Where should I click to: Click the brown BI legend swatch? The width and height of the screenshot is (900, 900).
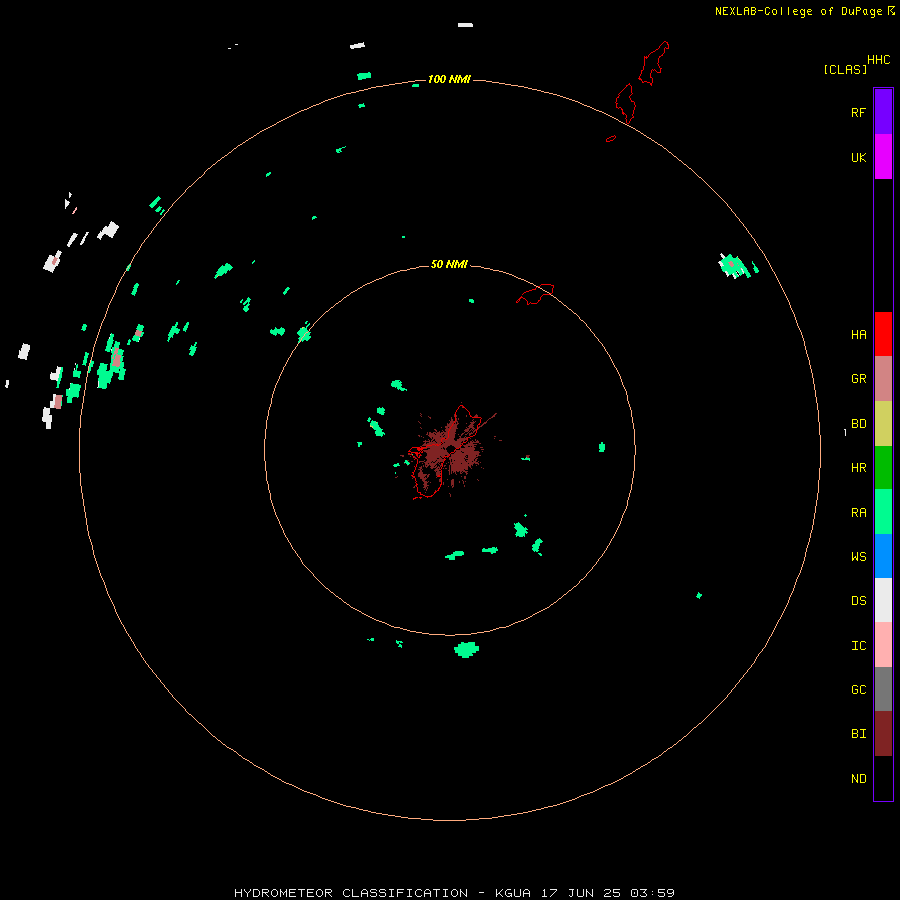[x=883, y=734]
